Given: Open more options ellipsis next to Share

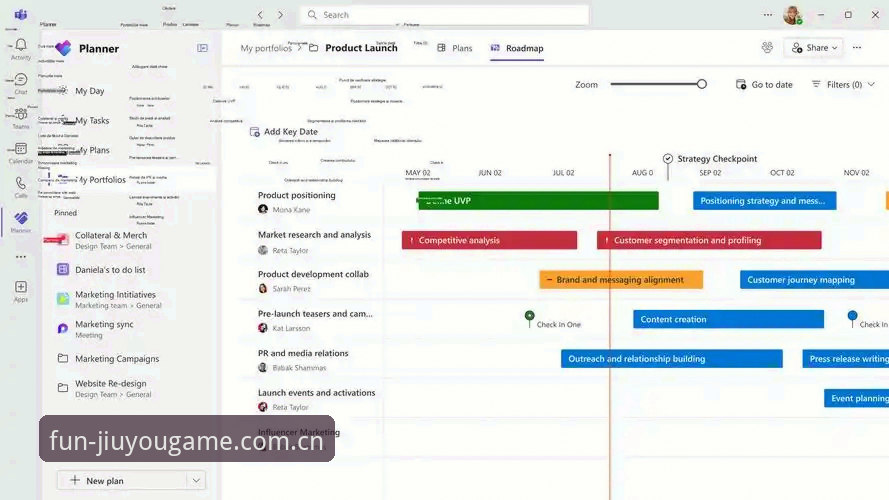Looking at the screenshot, I should pyautogui.click(x=857, y=48).
